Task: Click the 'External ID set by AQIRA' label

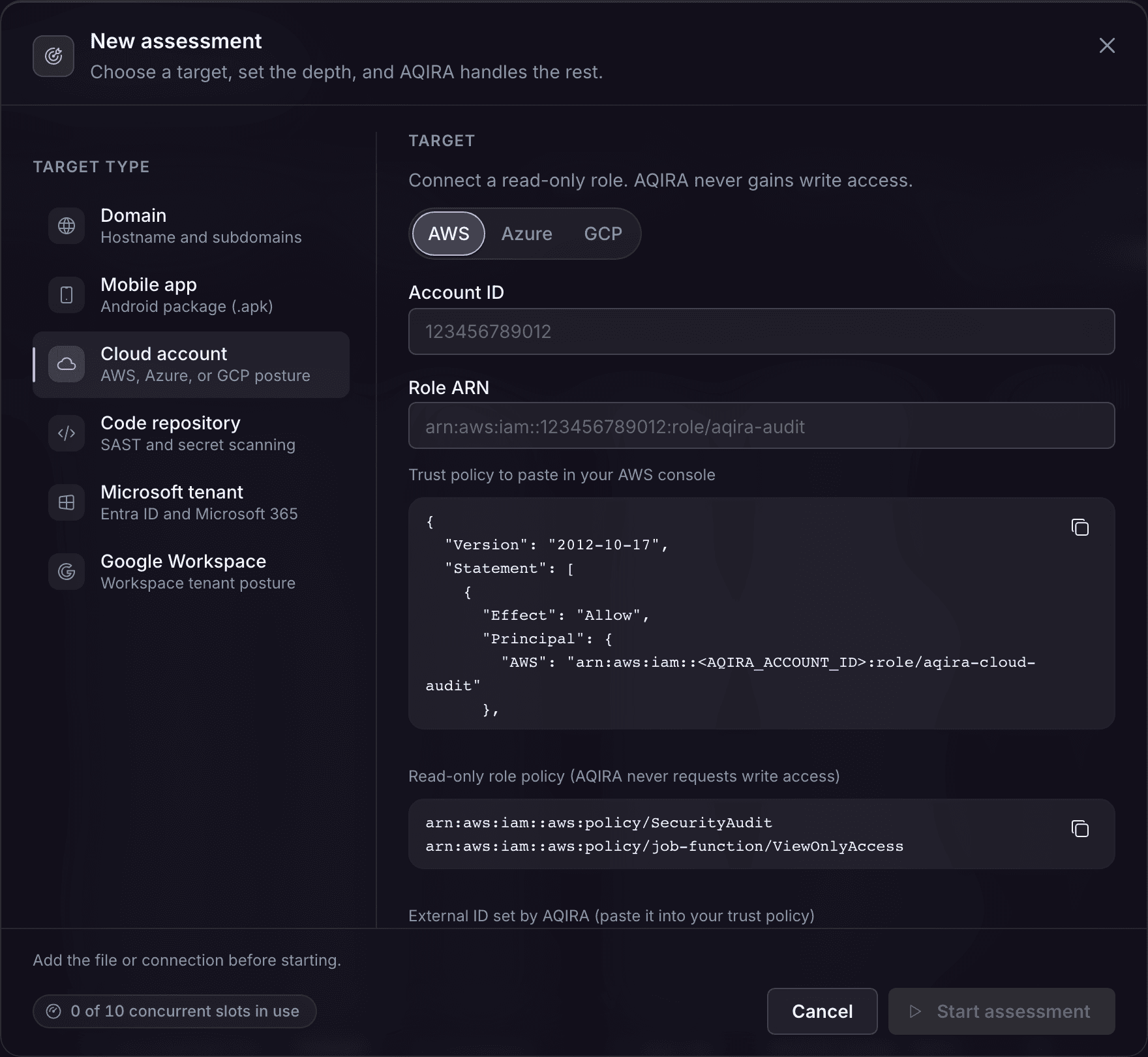Action: (611, 916)
